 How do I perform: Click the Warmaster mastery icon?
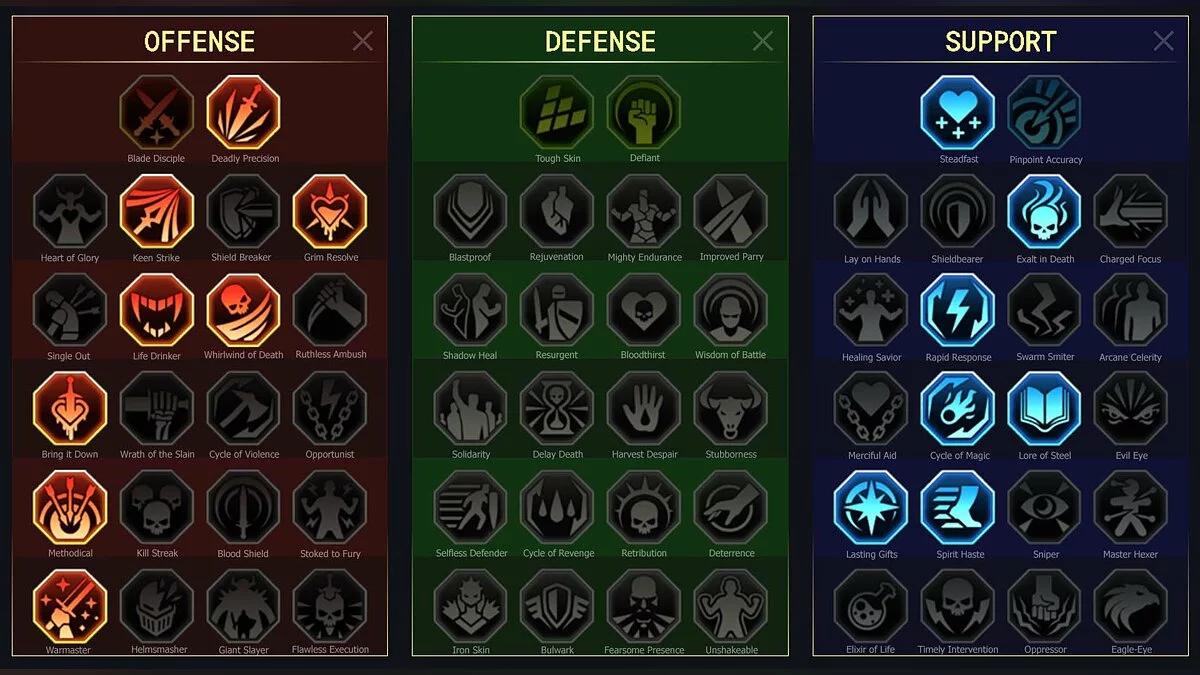pyautogui.click(x=69, y=605)
